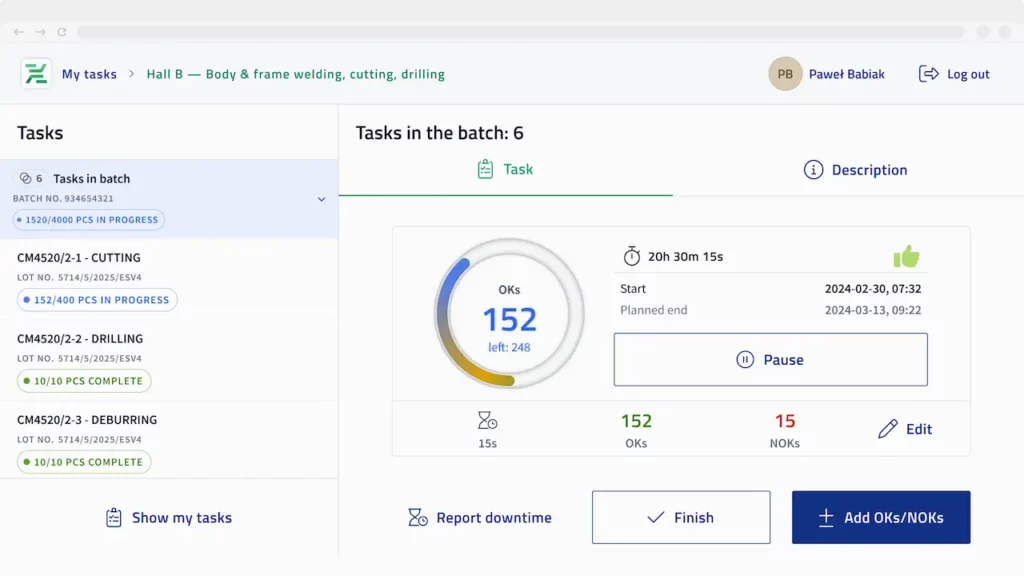Log out of the application

click(954, 74)
